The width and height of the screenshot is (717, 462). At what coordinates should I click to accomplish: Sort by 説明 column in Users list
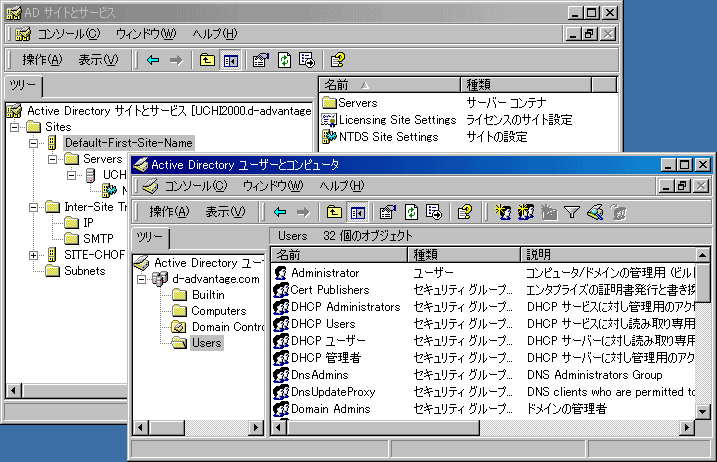[608, 254]
